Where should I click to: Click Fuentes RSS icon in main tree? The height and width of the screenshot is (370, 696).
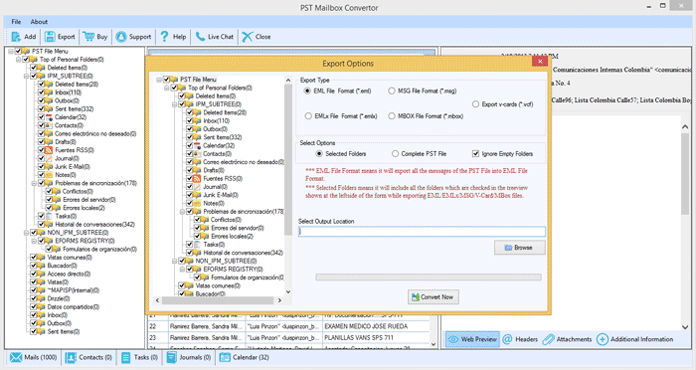point(49,150)
